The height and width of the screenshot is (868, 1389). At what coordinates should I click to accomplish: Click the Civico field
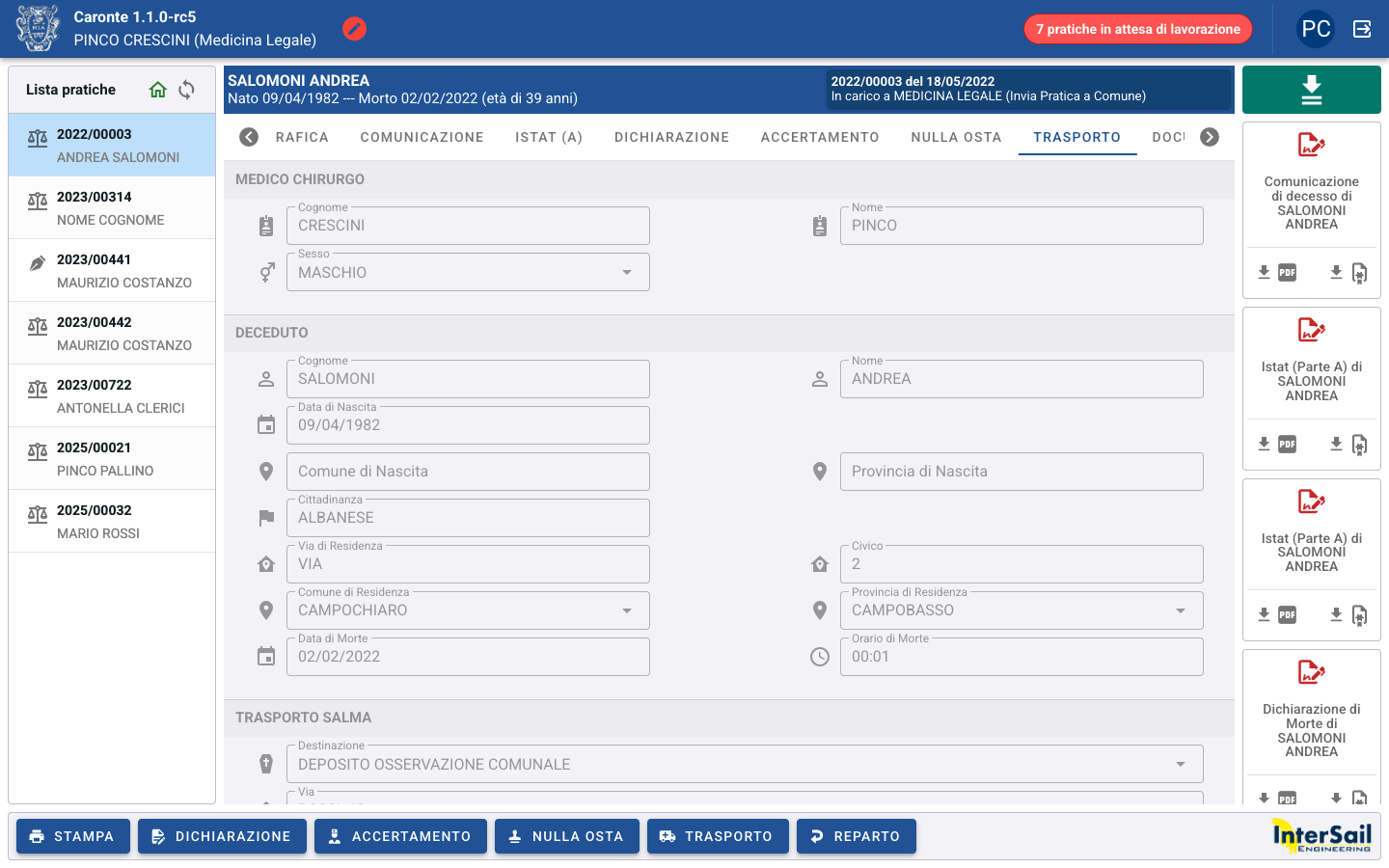[x=1021, y=564]
